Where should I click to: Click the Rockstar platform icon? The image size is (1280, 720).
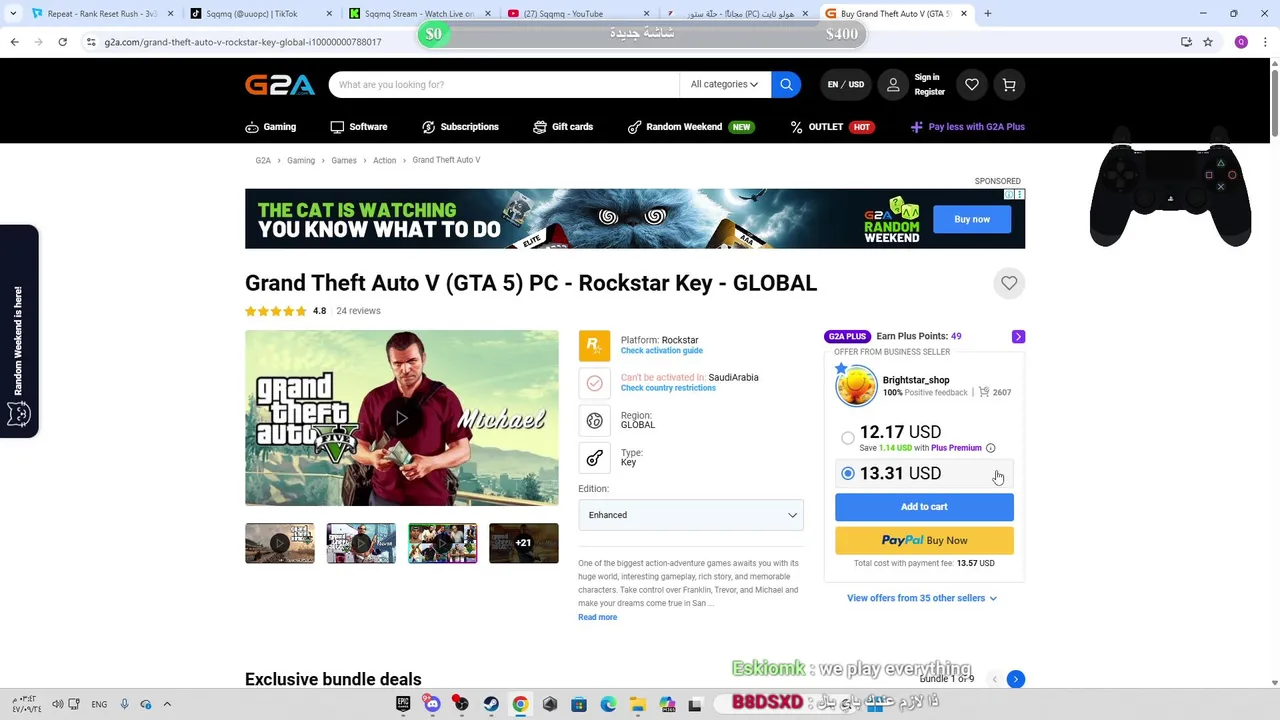[594, 345]
